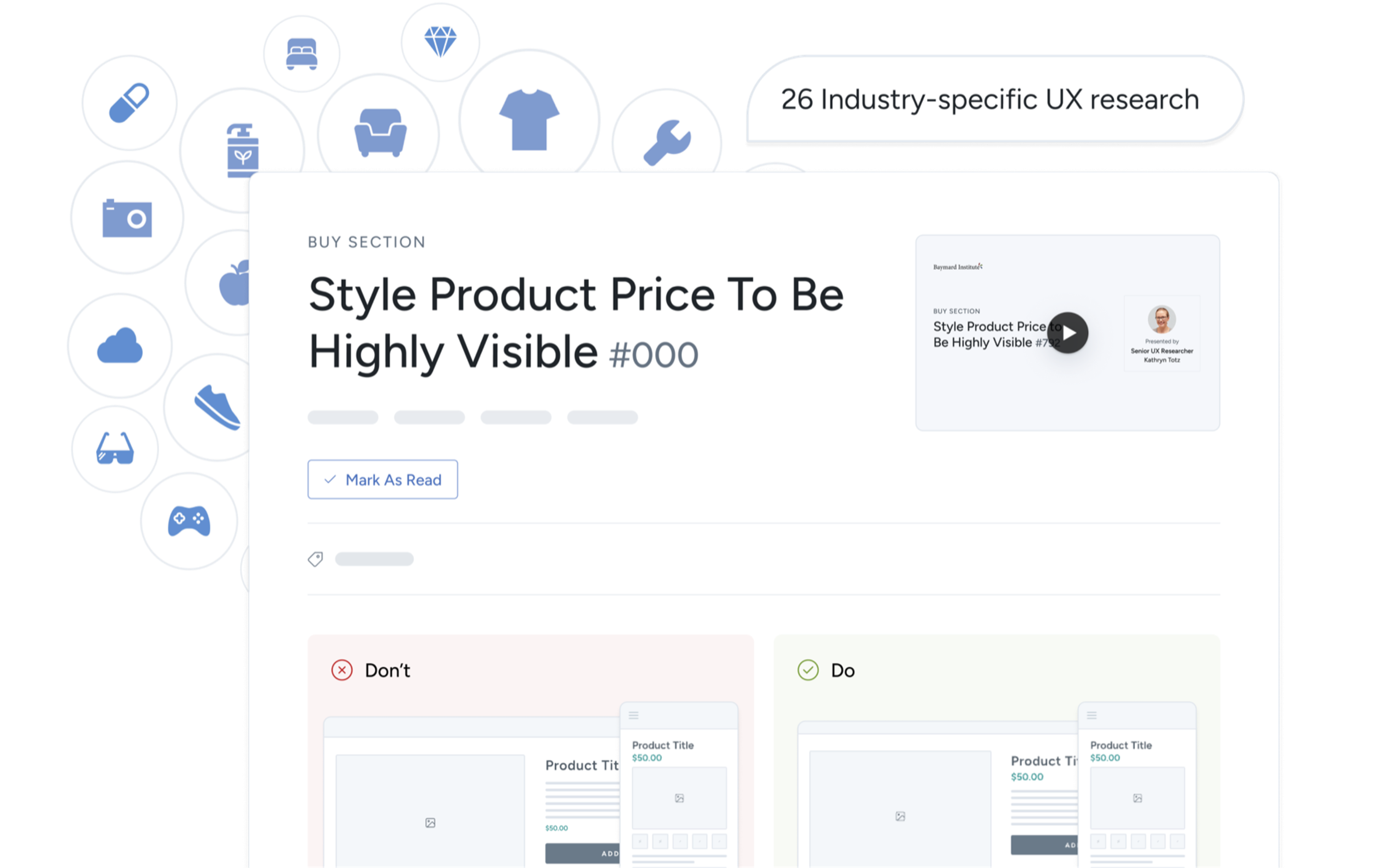Click the game controller icon
This screenshot has width=1394, height=868.
click(189, 521)
